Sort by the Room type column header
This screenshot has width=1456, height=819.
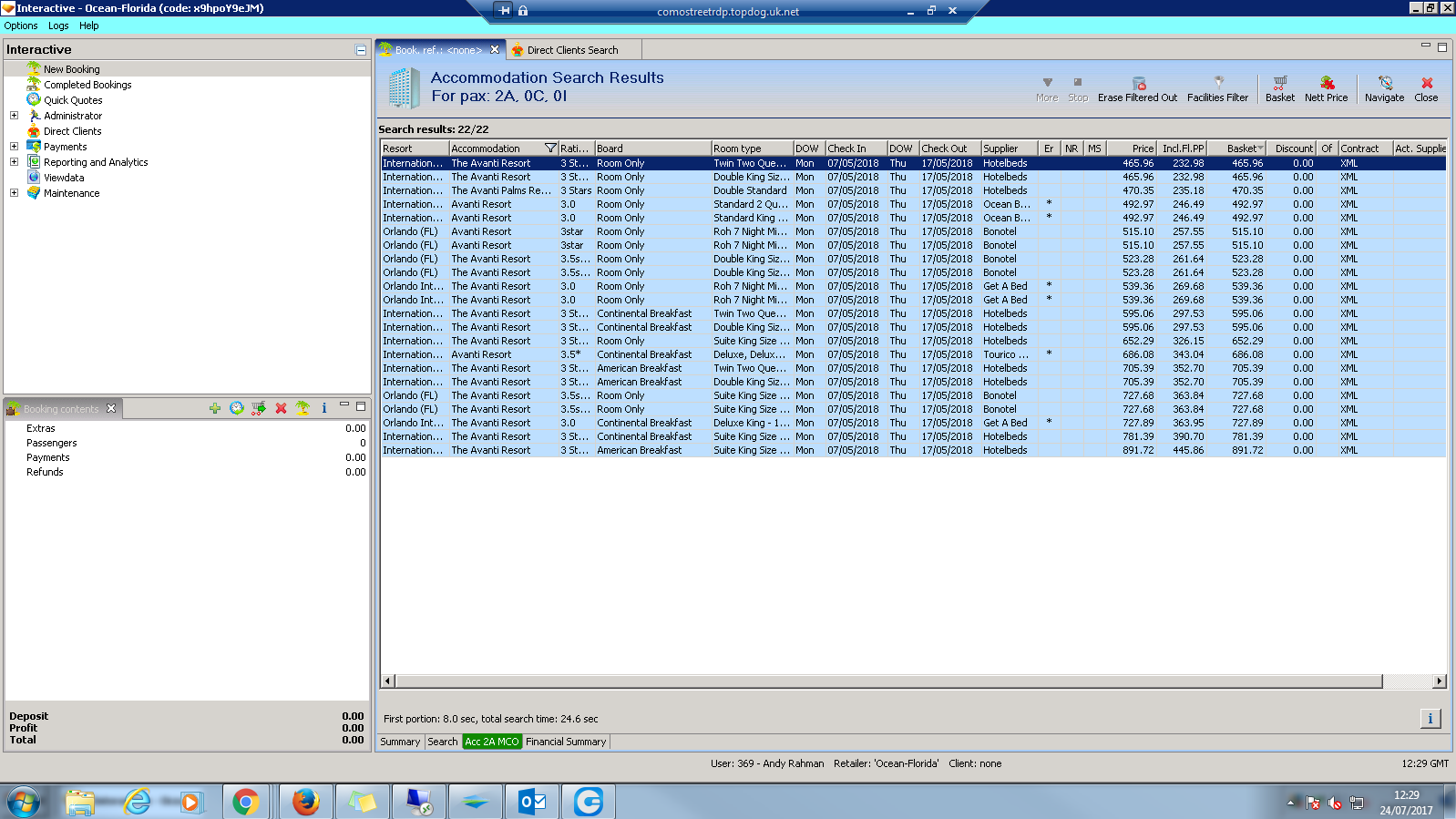pyautogui.click(x=752, y=148)
